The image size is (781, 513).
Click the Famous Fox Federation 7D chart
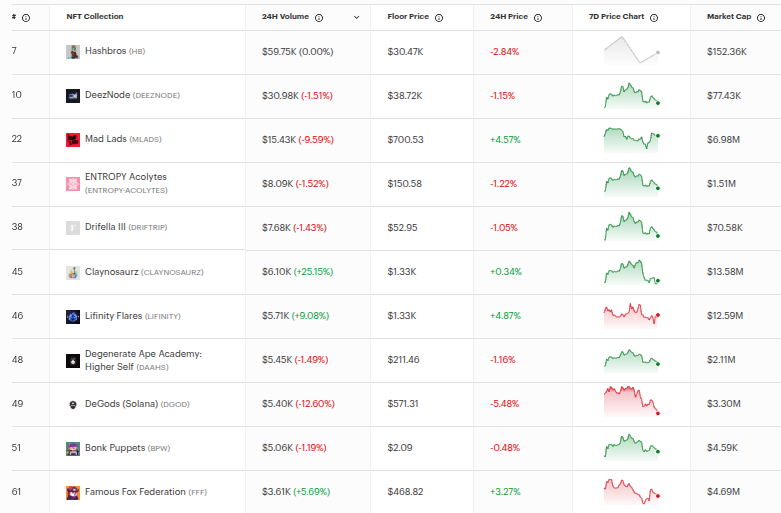(632, 491)
